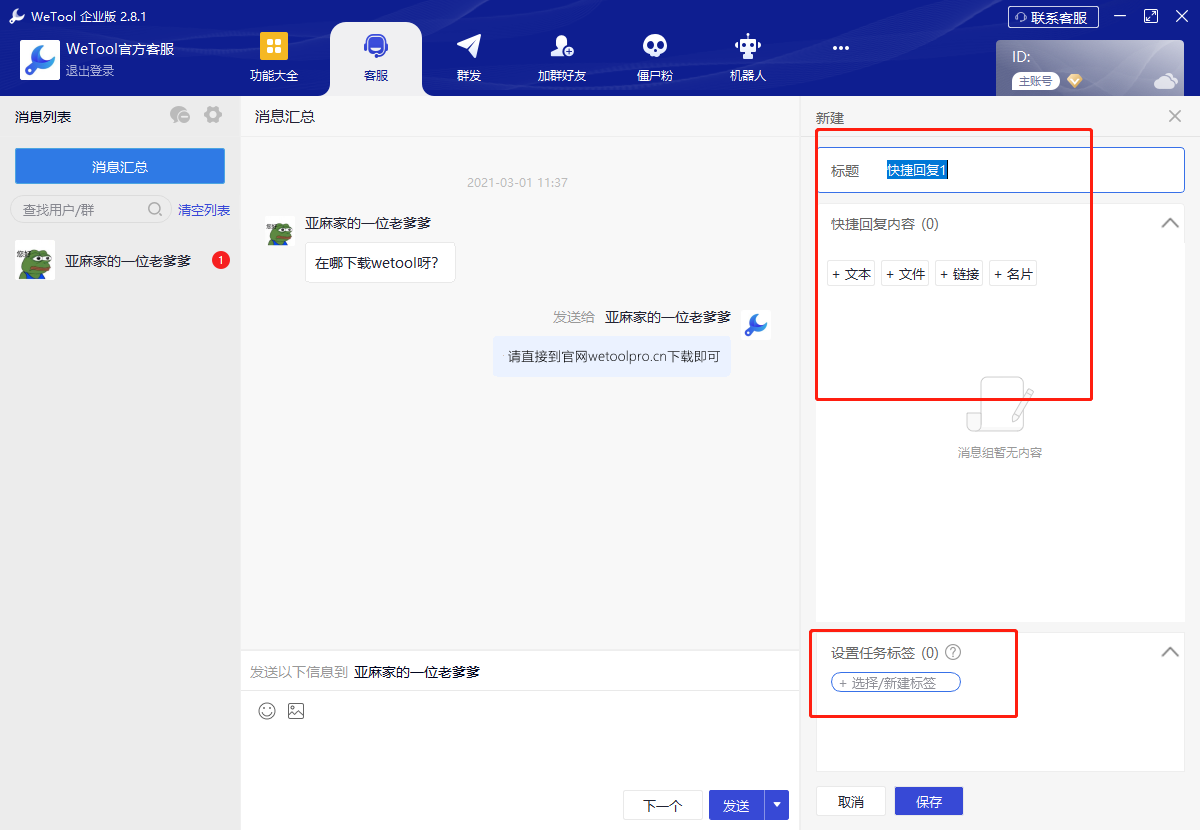Viewport: 1200px width, 830px height.
Task: Click the message 在哪下载wetool呀?
Action: tap(380, 263)
